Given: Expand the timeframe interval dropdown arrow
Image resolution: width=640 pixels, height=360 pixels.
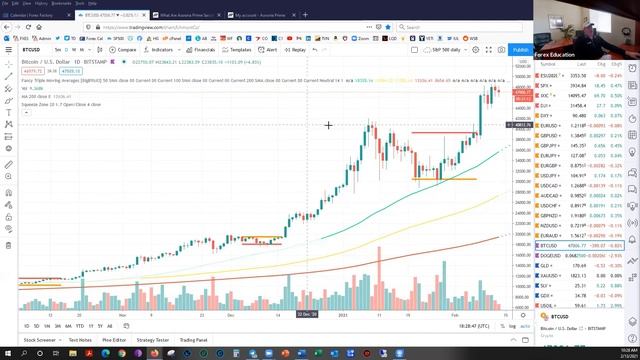Looking at the screenshot, I should click(x=89, y=50).
